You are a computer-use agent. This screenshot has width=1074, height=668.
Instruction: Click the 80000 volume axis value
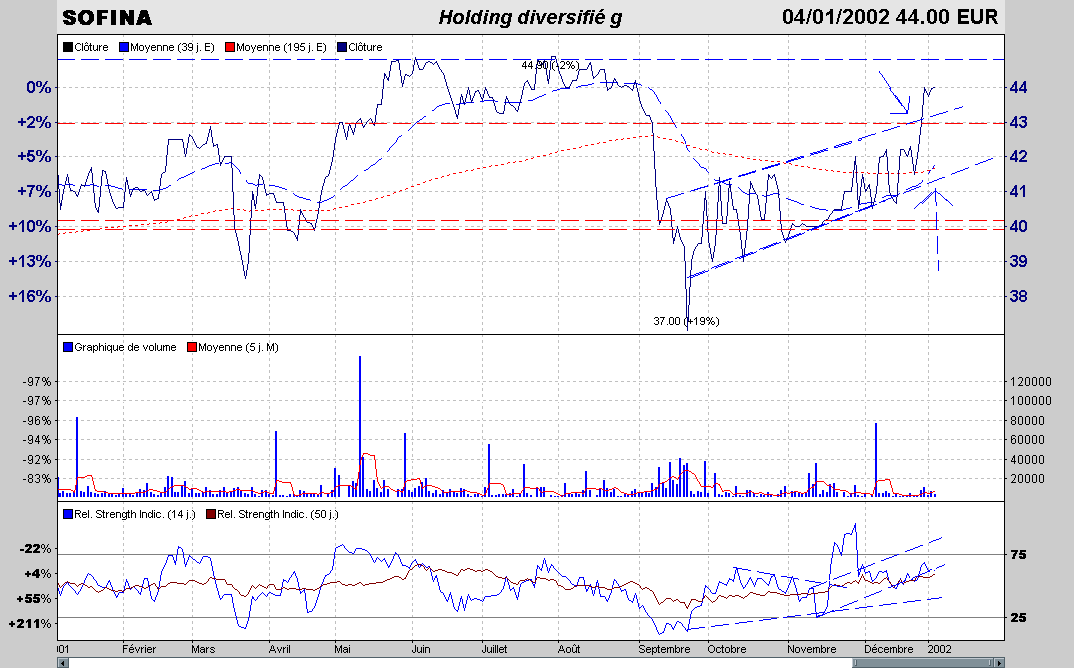(1027, 421)
